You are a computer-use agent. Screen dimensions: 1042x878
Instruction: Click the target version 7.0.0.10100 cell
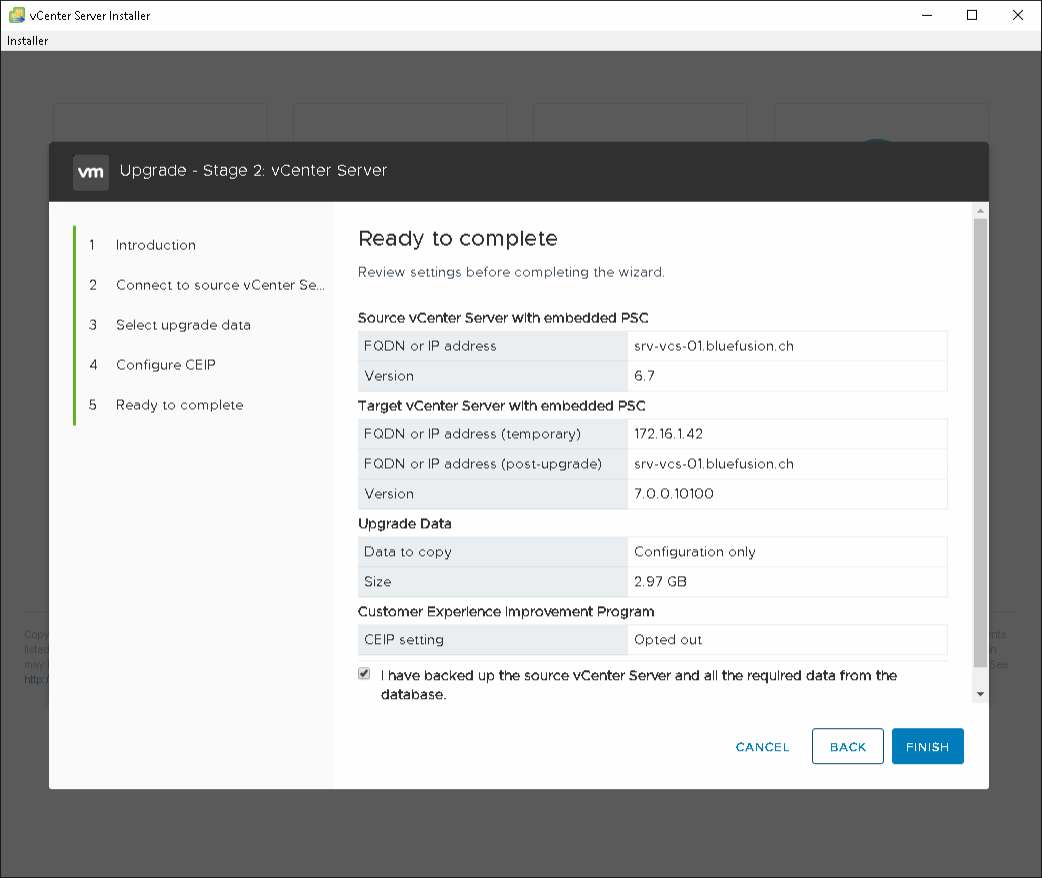coord(786,494)
